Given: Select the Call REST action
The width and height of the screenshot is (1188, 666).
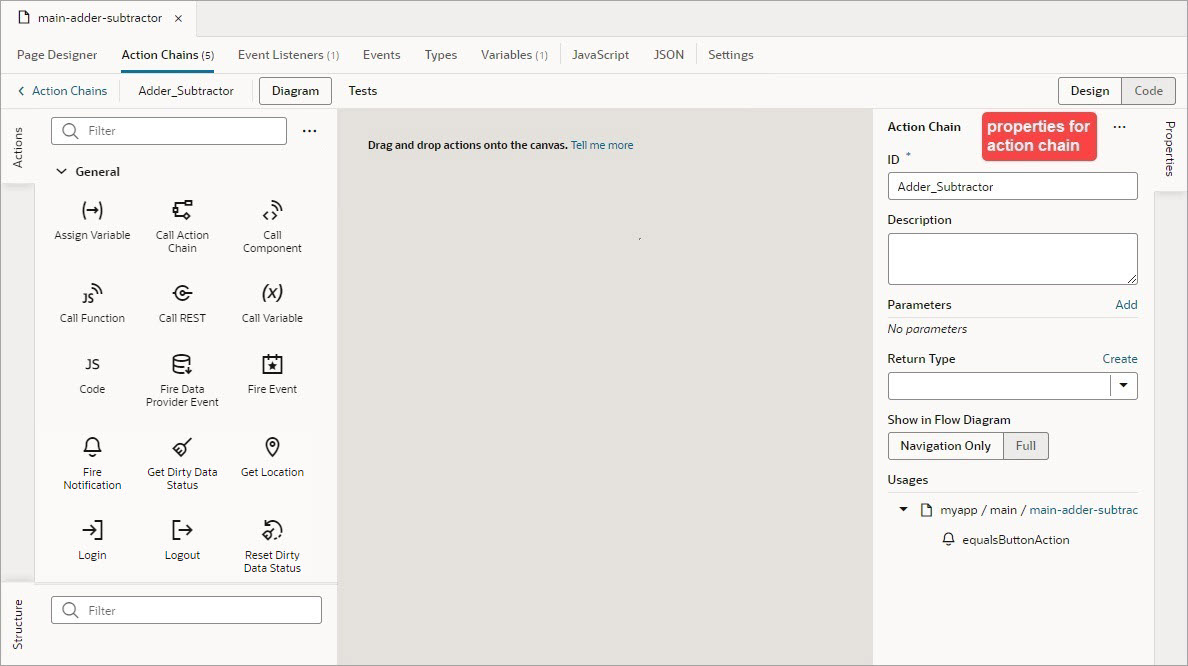Looking at the screenshot, I should coord(182,304).
